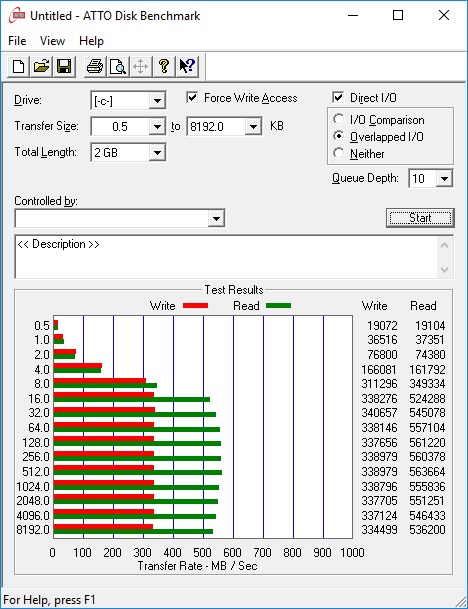The height and width of the screenshot is (609, 468).
Task: Click the red Write legend swatch
Action: [195, 306]
